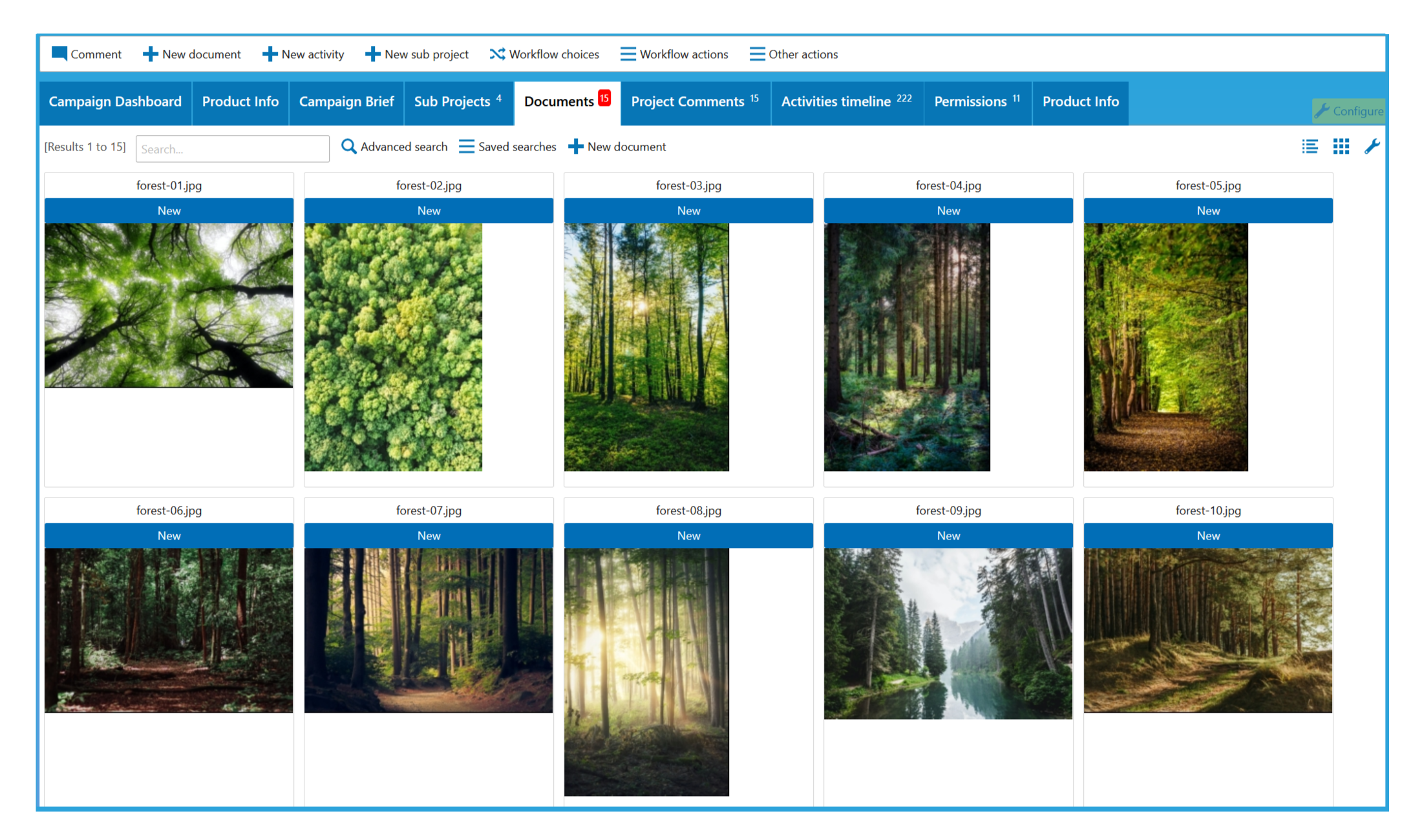Open the forest-08.jpg misty thumbnail
The image size is (1422, 840).
[x=646, y=672]
